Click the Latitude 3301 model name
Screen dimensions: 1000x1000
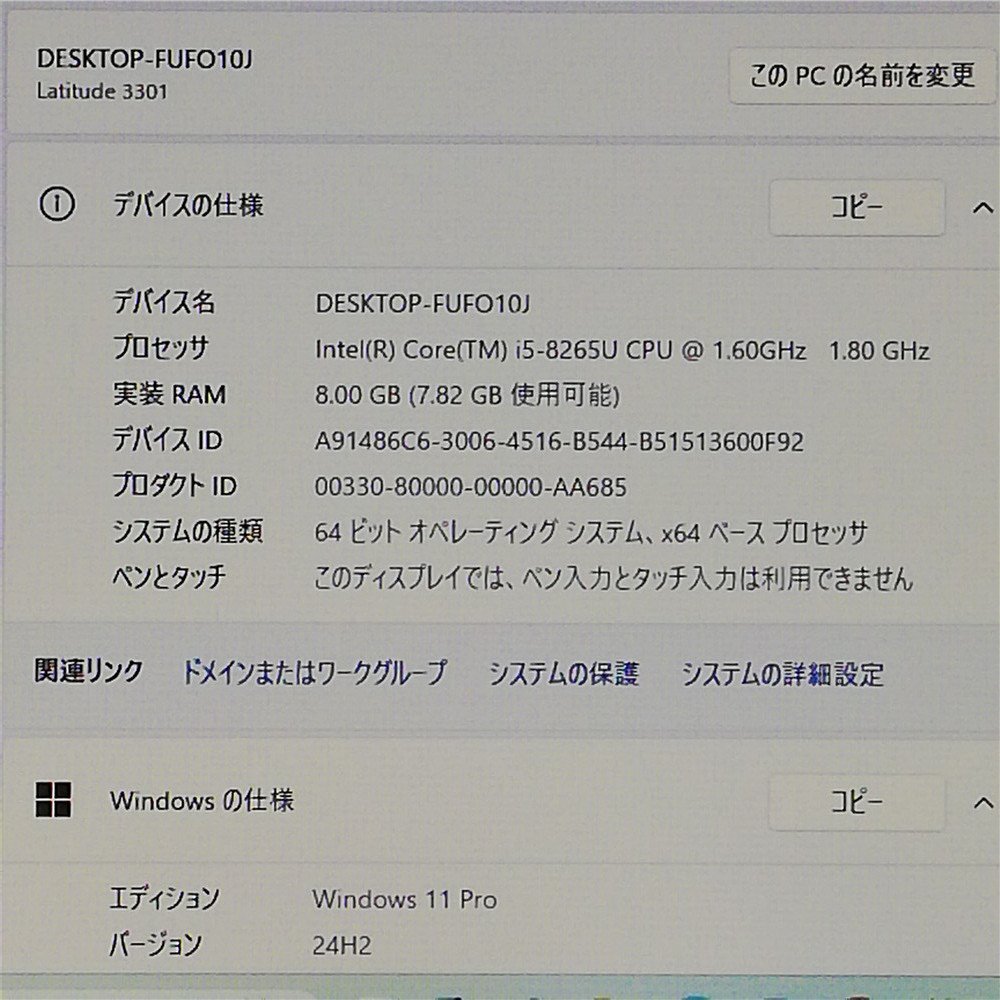(102, 91)
